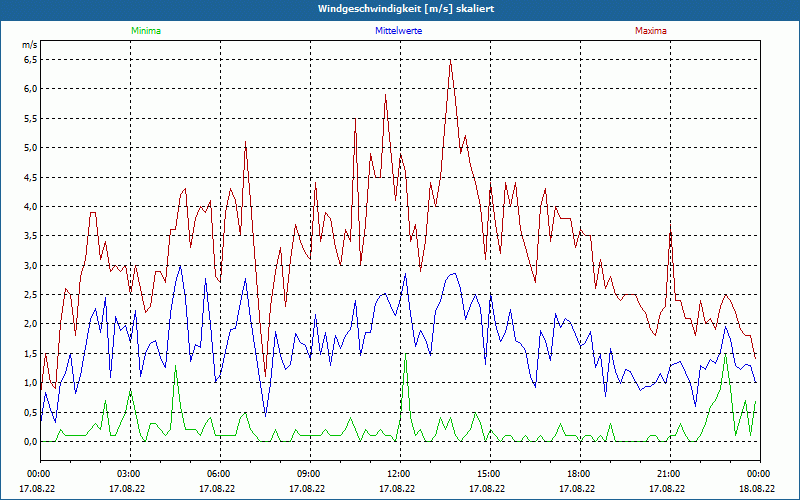Screen dimensions: 800x500
Task: Click the 15:00 time axis label
Action: [490, 474]
